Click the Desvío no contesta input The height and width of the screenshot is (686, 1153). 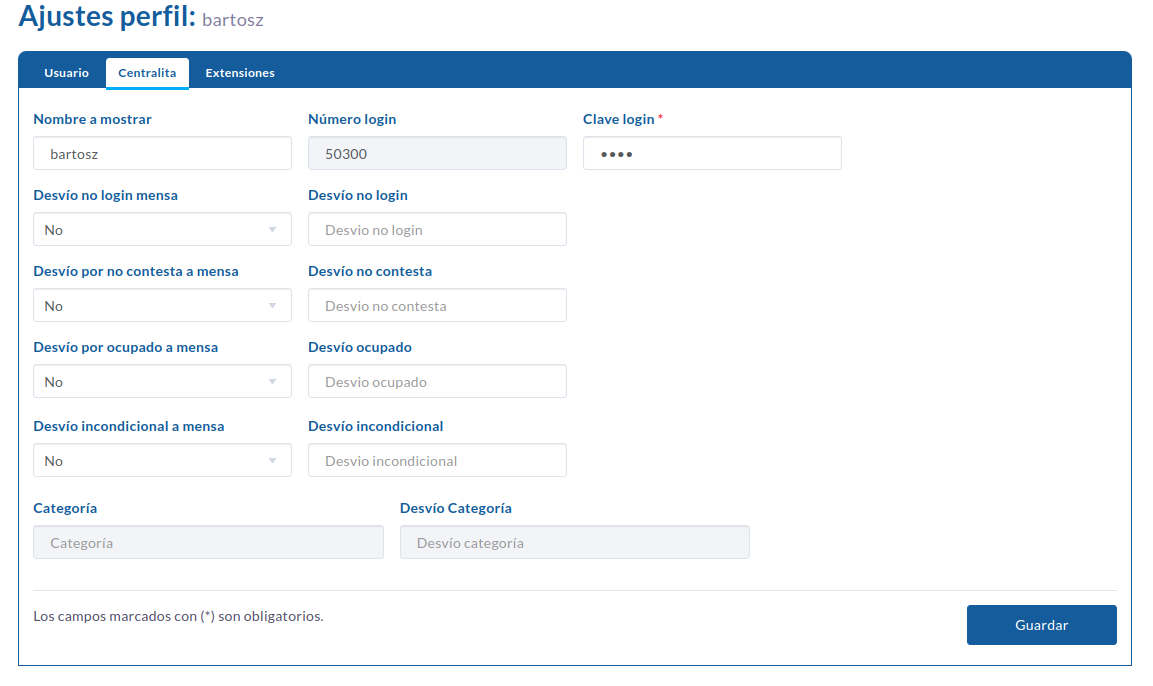(438, 305)
